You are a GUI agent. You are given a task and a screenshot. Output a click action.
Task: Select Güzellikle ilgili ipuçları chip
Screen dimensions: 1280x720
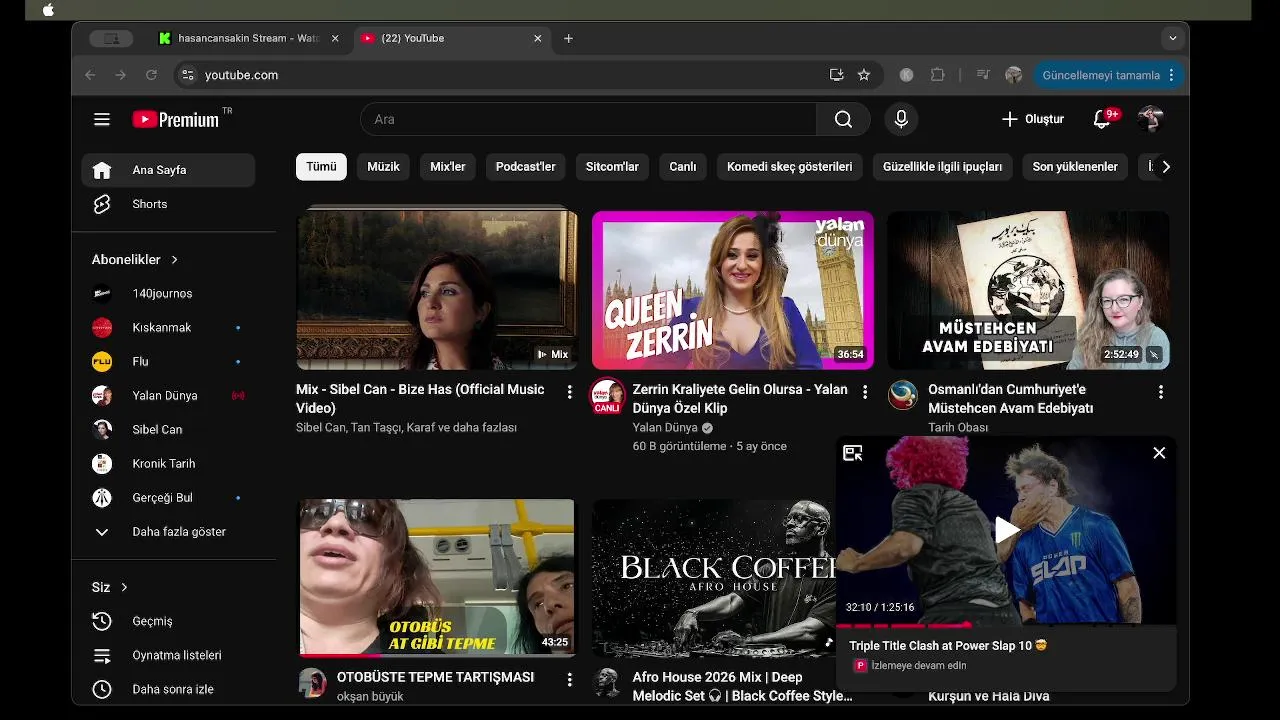click(x=942, y=167)
